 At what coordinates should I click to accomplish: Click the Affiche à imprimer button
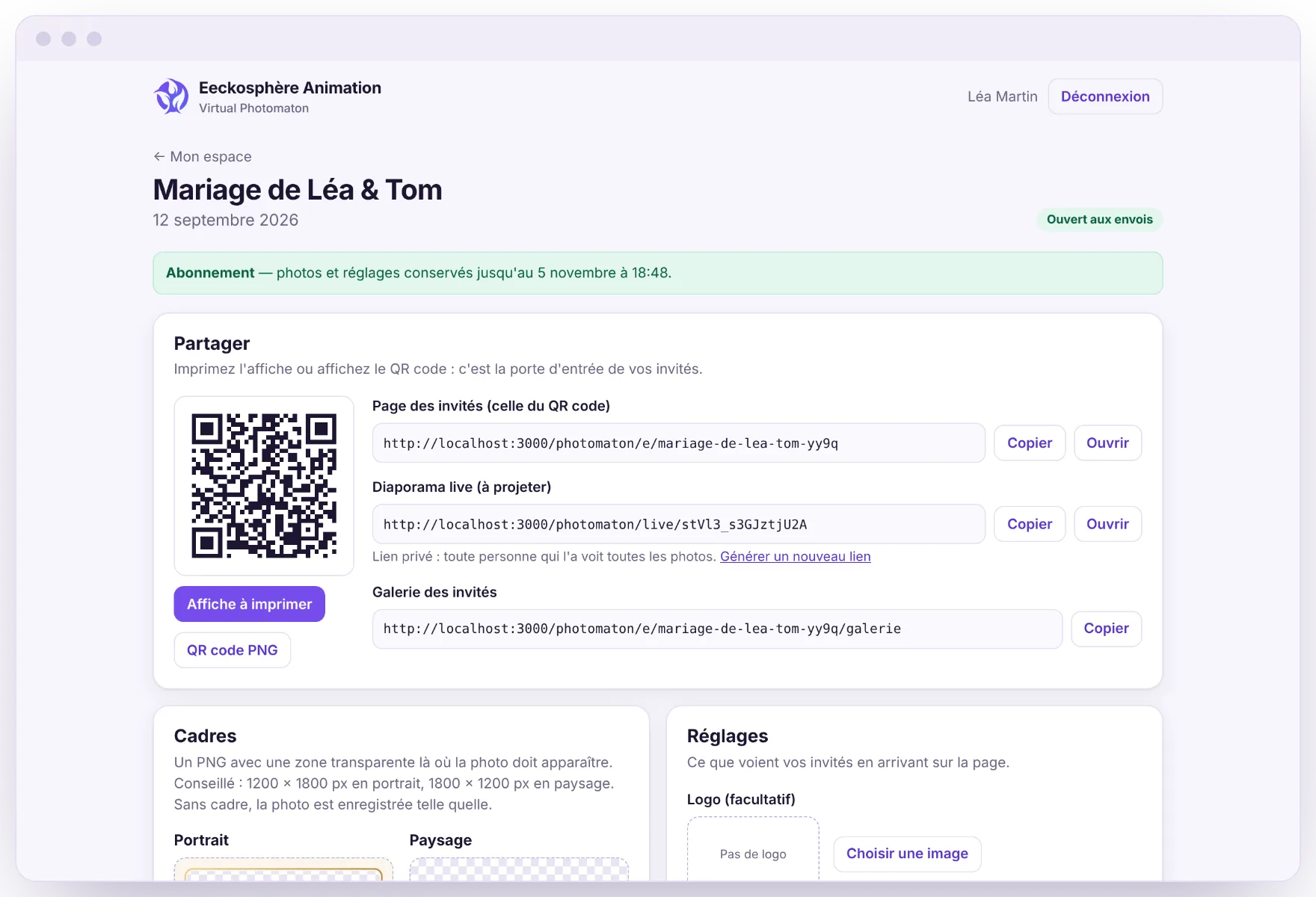pyautogui.click(x=249, y=604)
